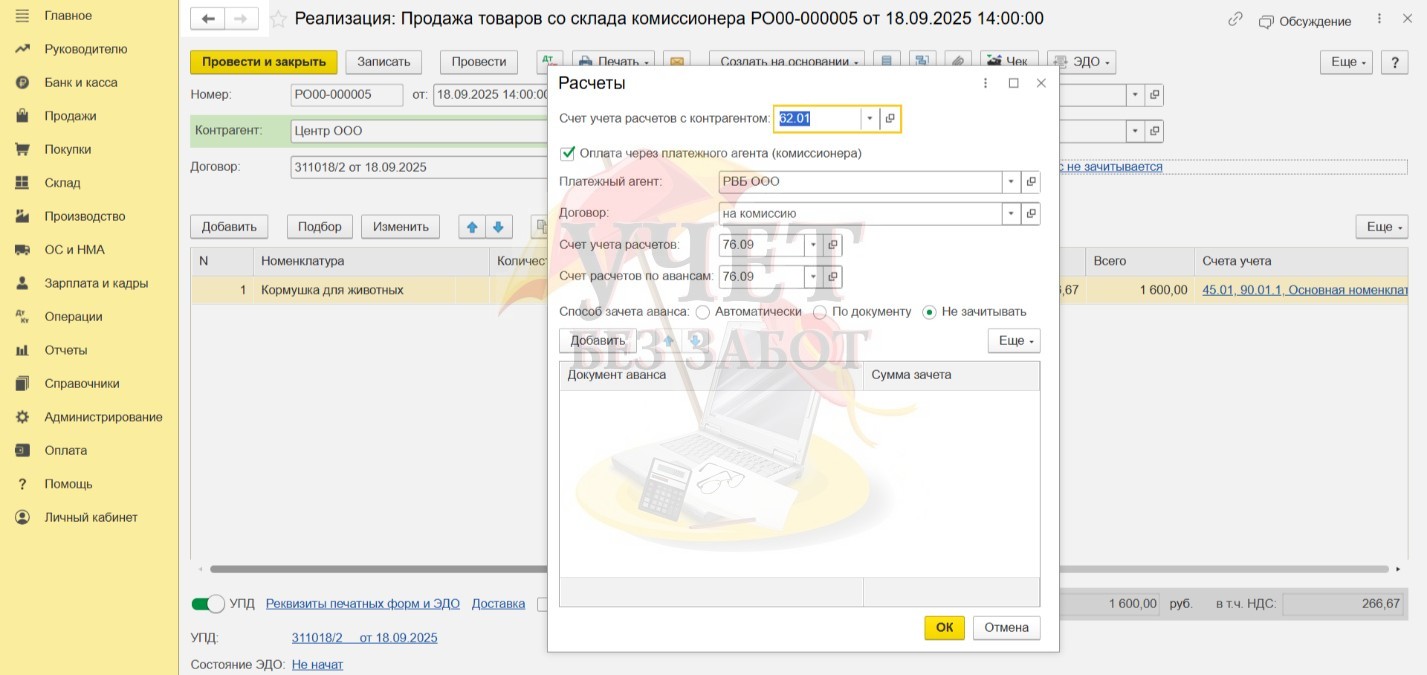Image resolution: width=1427 pixels, height=675 pixels.
Task: Open the three-dot menu in Расчеты dialog
Action: click(x=986, y=83)
